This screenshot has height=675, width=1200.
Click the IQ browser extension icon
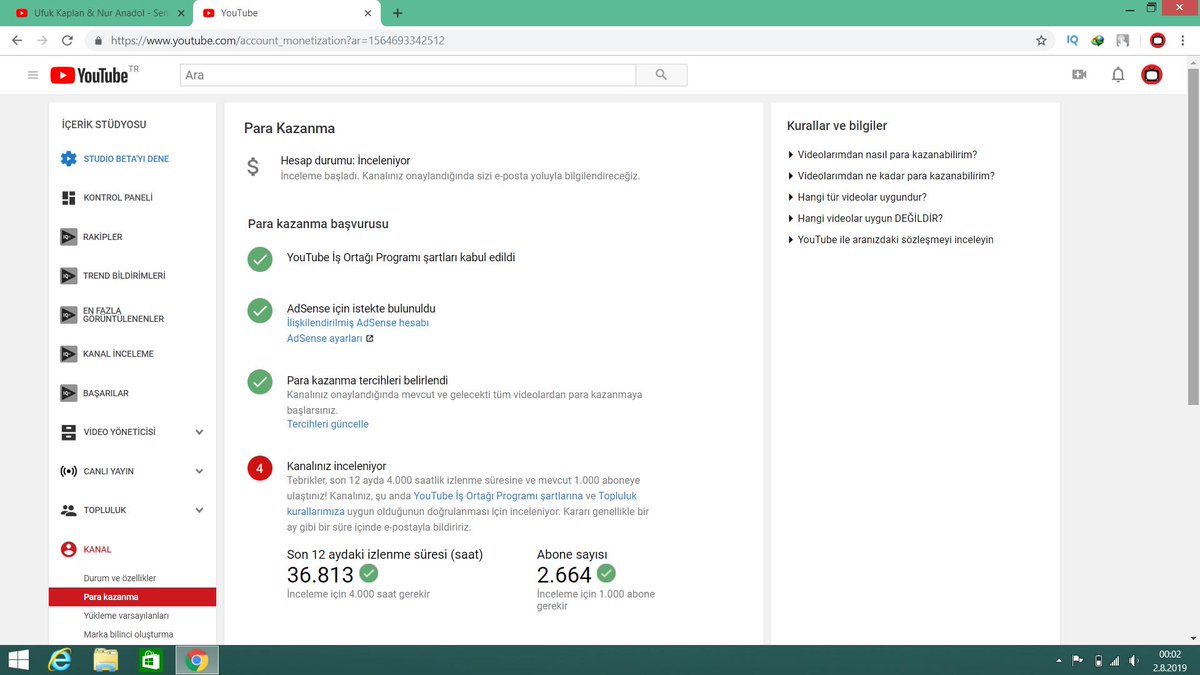tap(1072, 41)
